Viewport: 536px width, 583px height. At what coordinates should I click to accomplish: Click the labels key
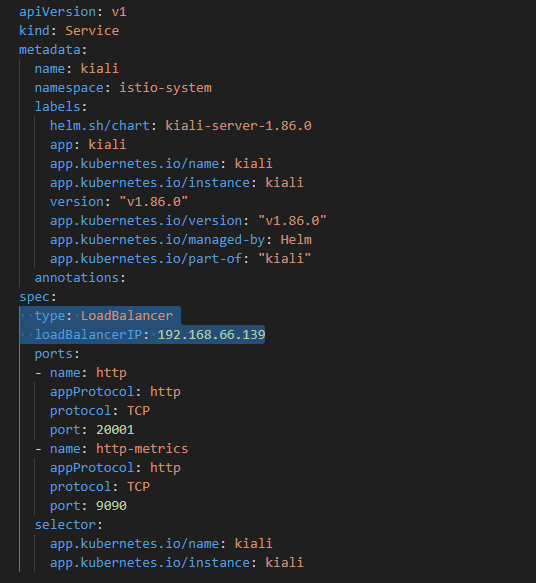tap(61, 107)
